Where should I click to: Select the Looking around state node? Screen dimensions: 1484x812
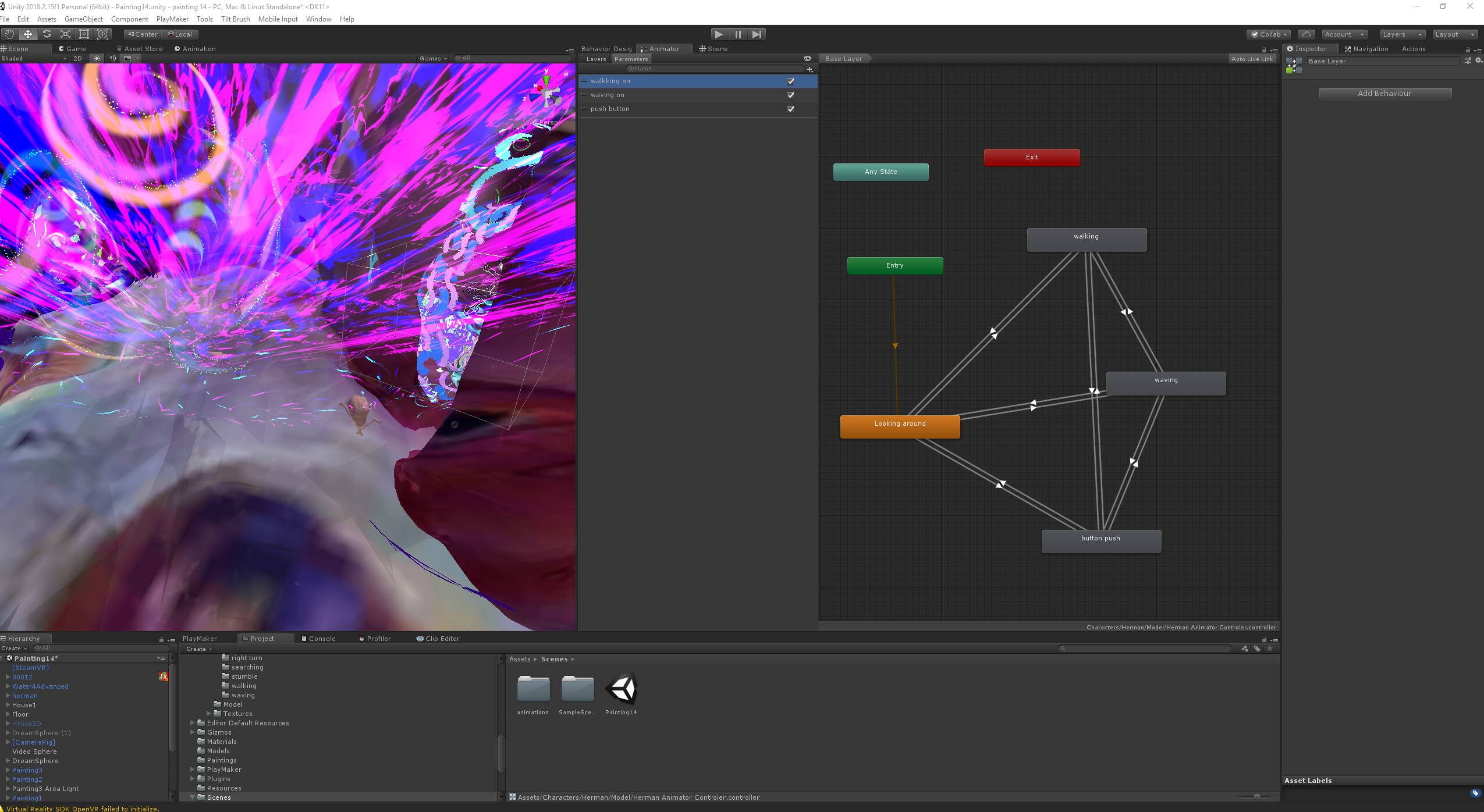[x=900, y=426]
